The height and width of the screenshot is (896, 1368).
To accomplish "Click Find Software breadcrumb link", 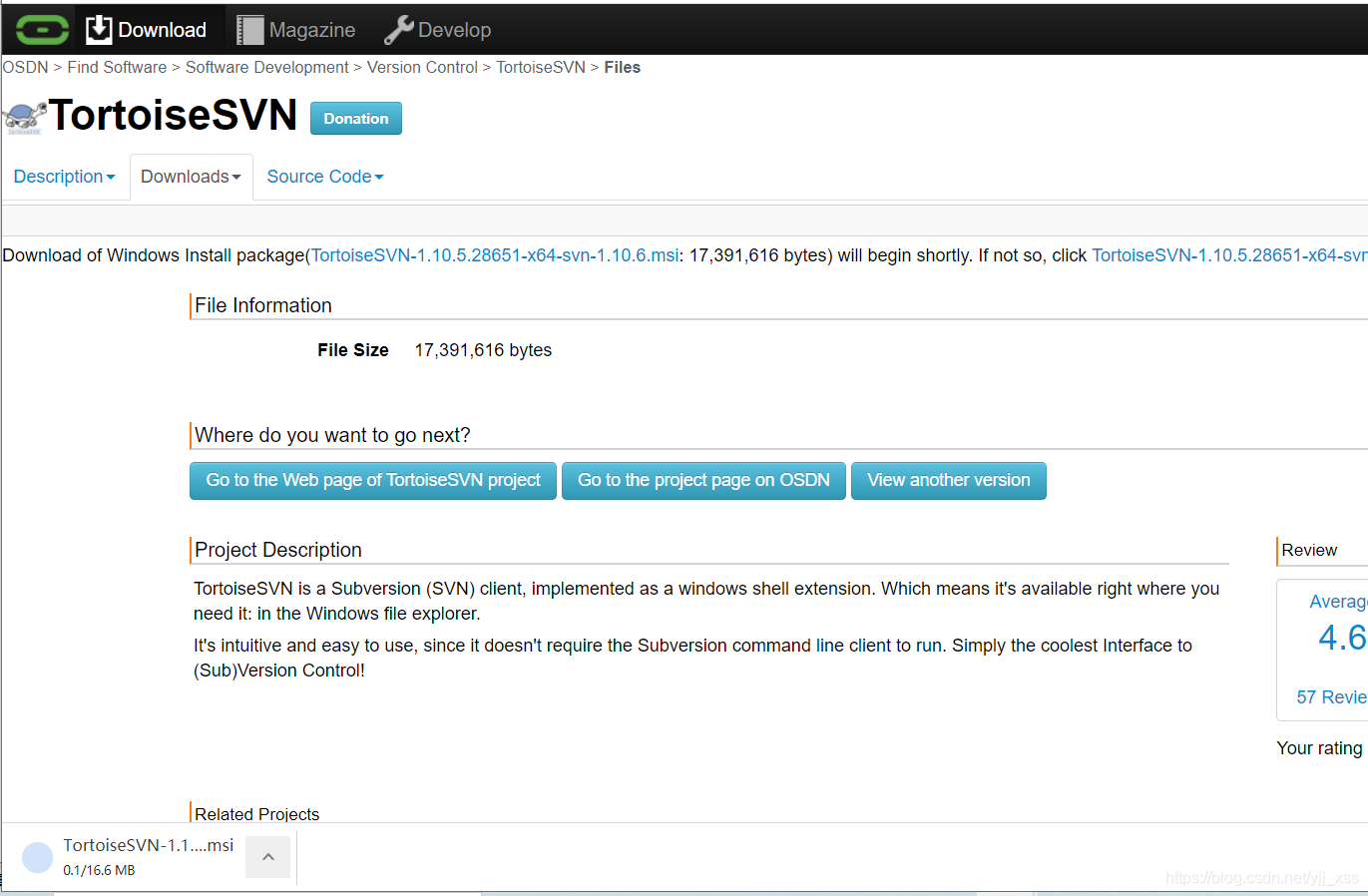I will [x=117, y=67].
